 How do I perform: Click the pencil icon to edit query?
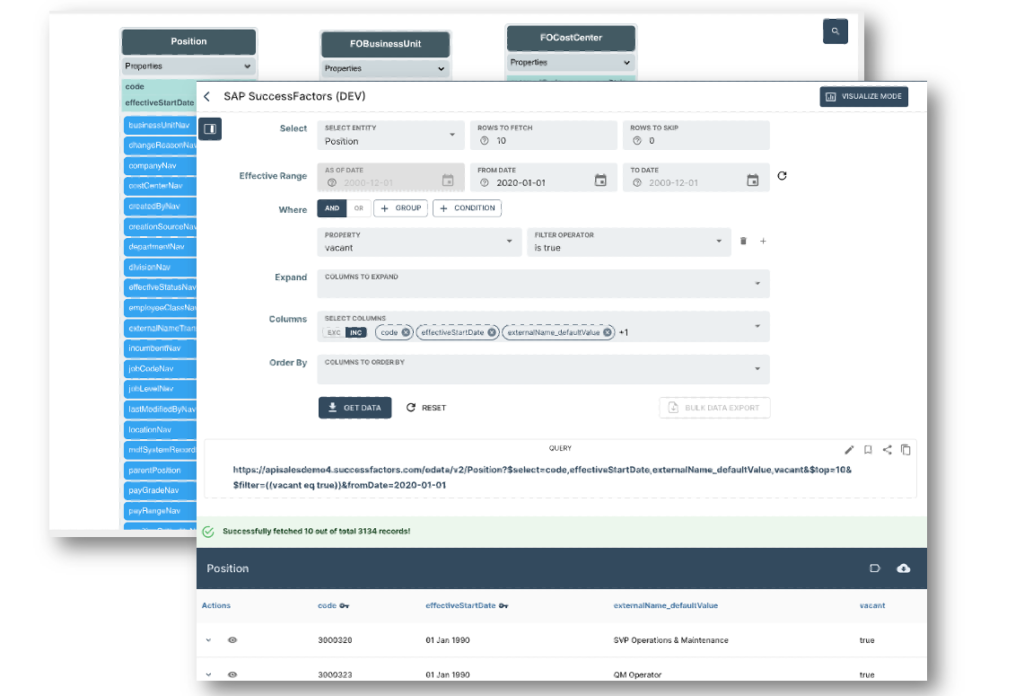coord(849,450)
